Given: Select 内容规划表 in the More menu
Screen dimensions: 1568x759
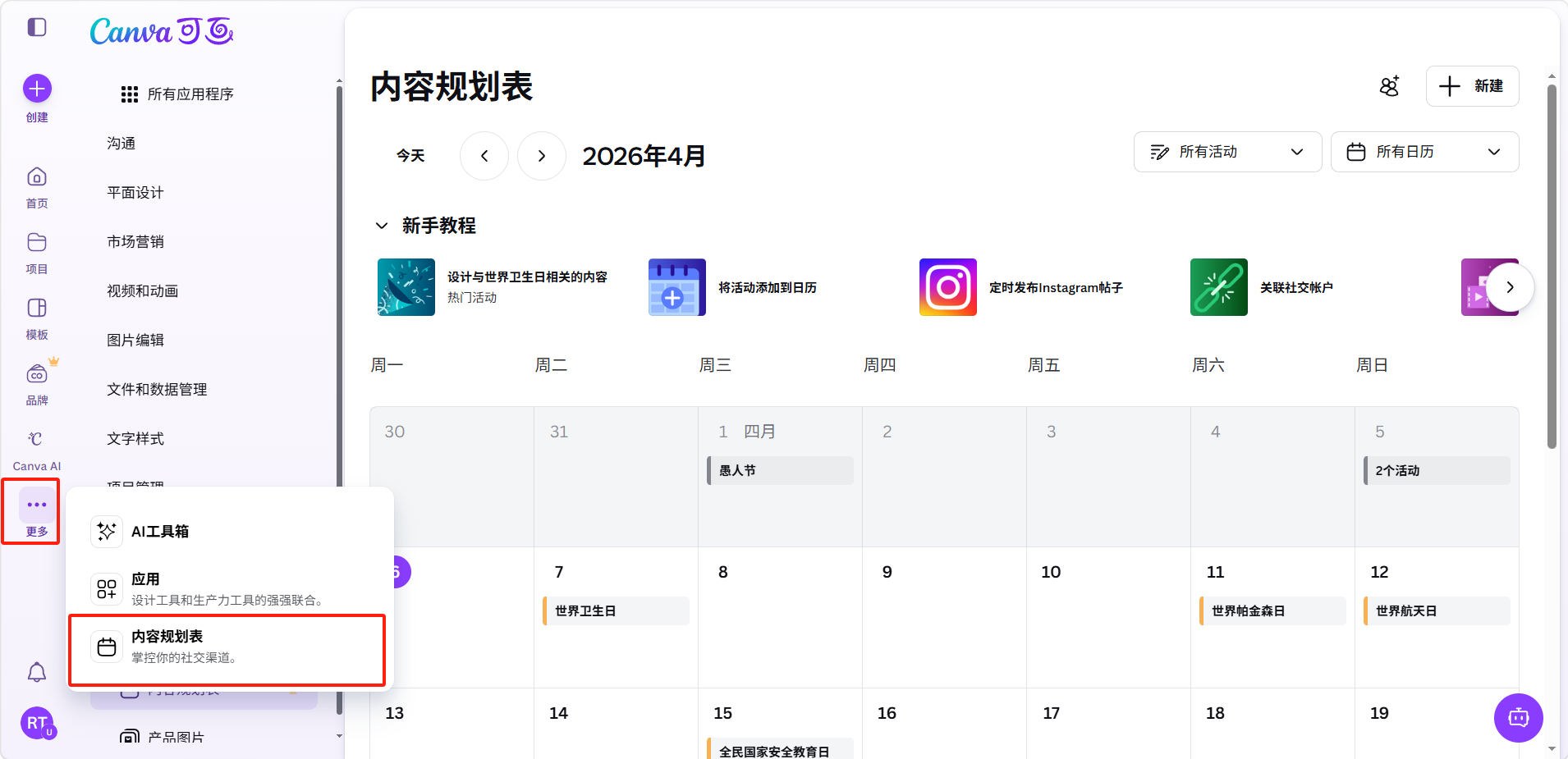Looking at the screenshot, I should (x=227, y=648).
